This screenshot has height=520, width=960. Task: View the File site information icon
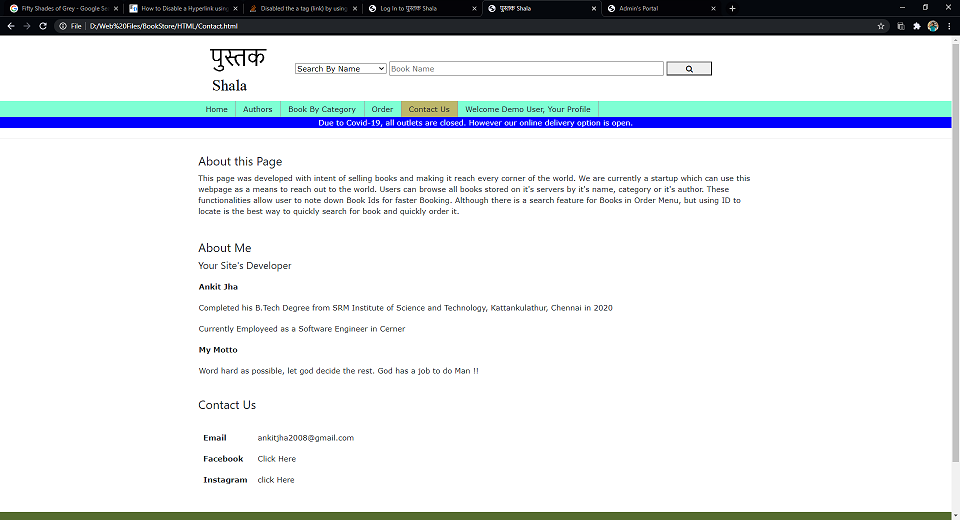pyautogui.click(x=63, y=26)
